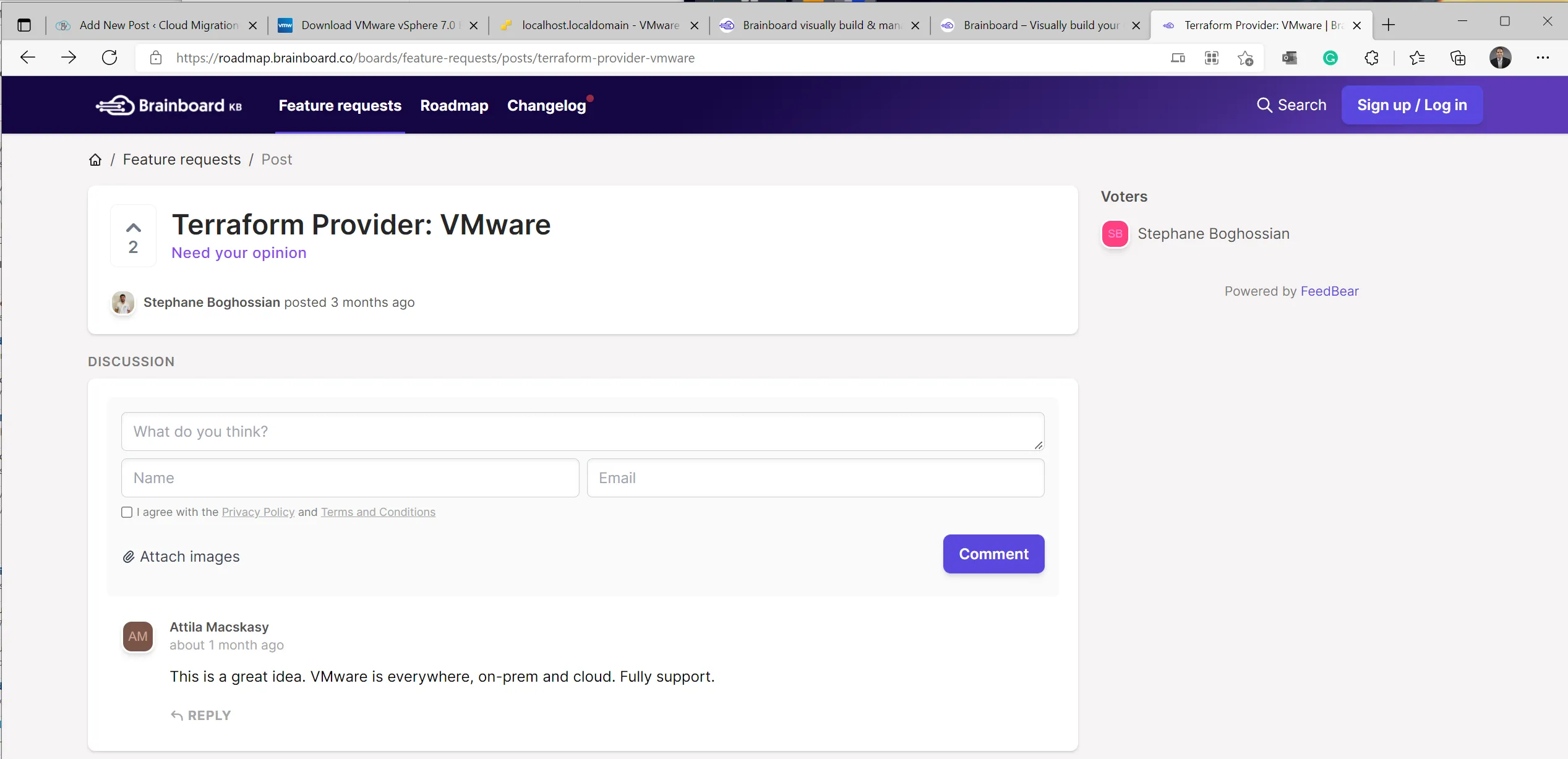Submit with the Comment button
The image size is (1568, 759).
click(994, 554)
